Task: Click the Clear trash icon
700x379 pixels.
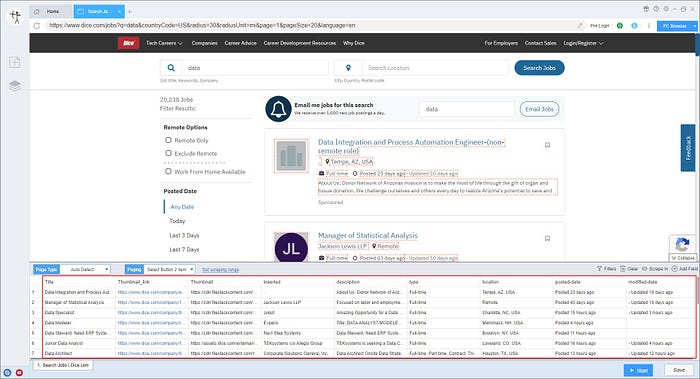Action: pos(623,269)
